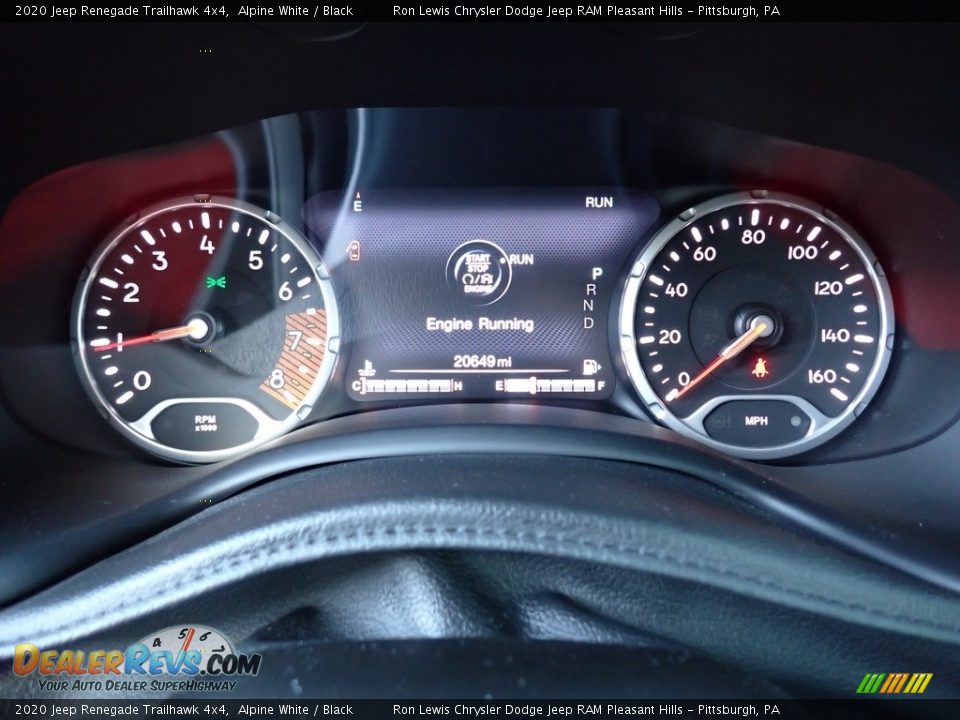Click the 0 on the tachometer

pos(141,380)
